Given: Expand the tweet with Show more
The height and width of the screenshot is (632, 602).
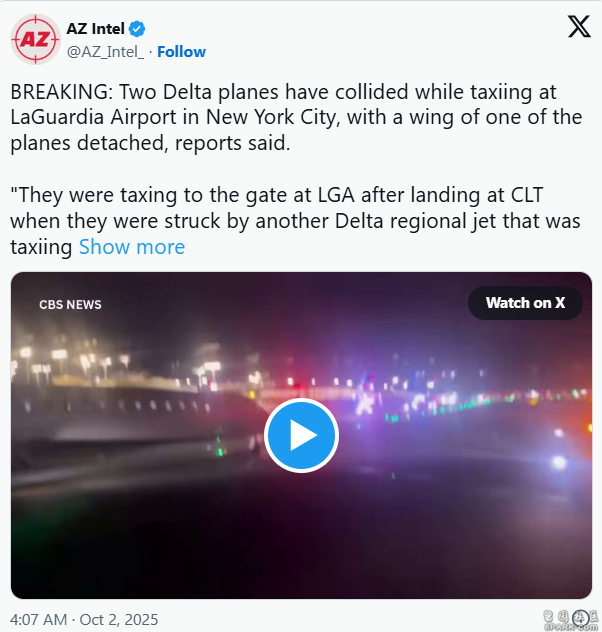Looking at the screenshot, I should [132, 247].
